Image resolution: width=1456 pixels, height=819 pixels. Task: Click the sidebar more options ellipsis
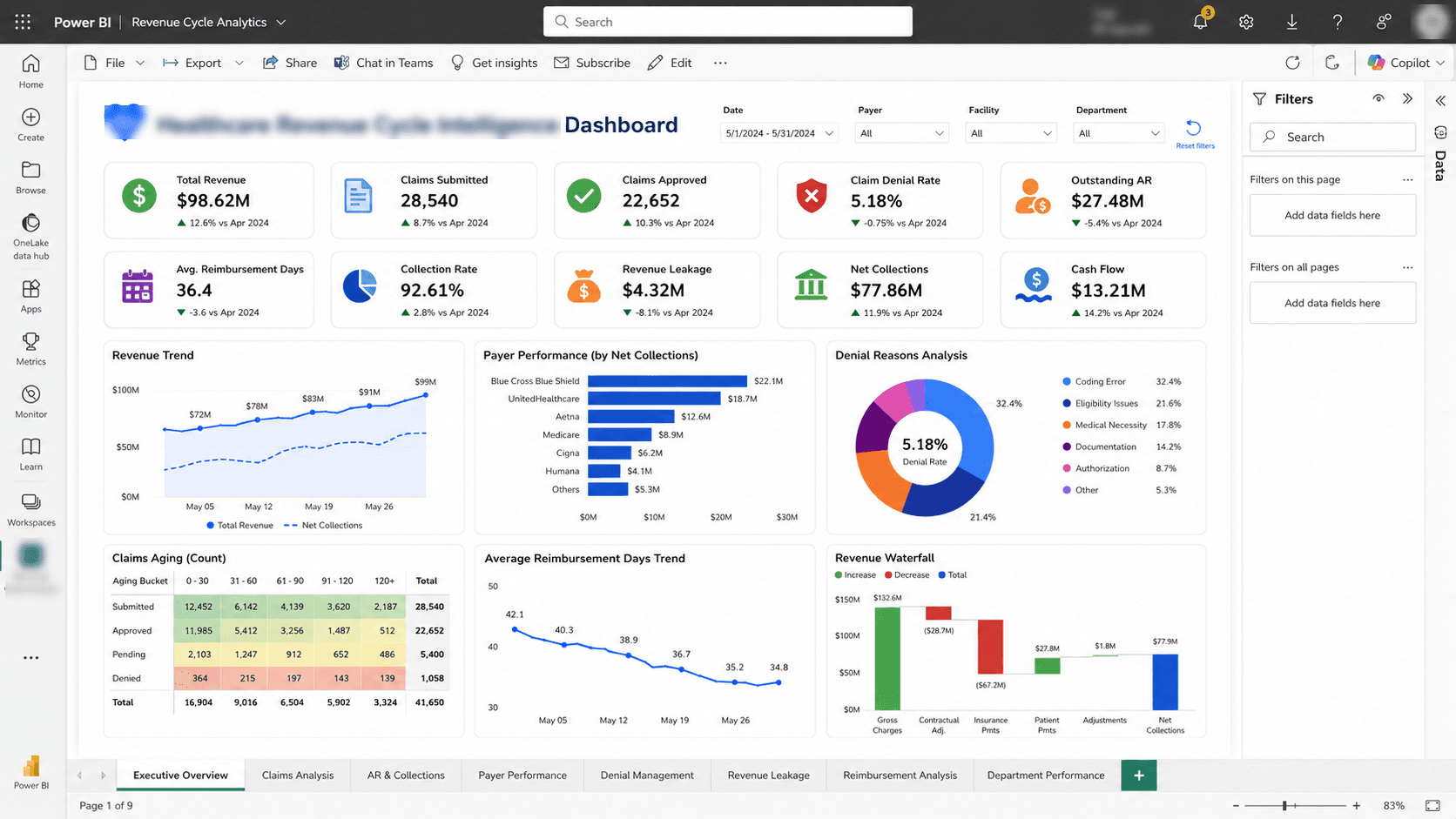pyautogui.click(x=30, y=658)
